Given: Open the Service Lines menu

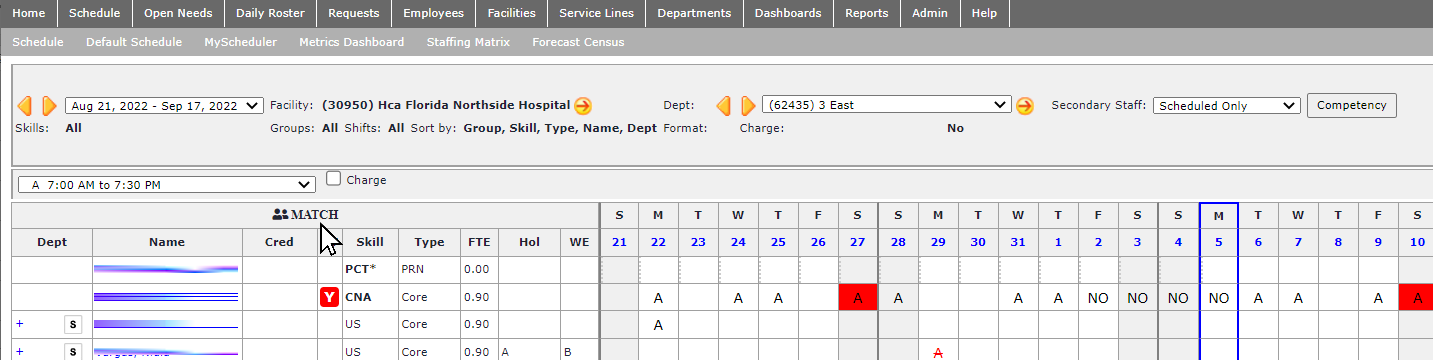Looking at the screenshot, I should point(596,13).
